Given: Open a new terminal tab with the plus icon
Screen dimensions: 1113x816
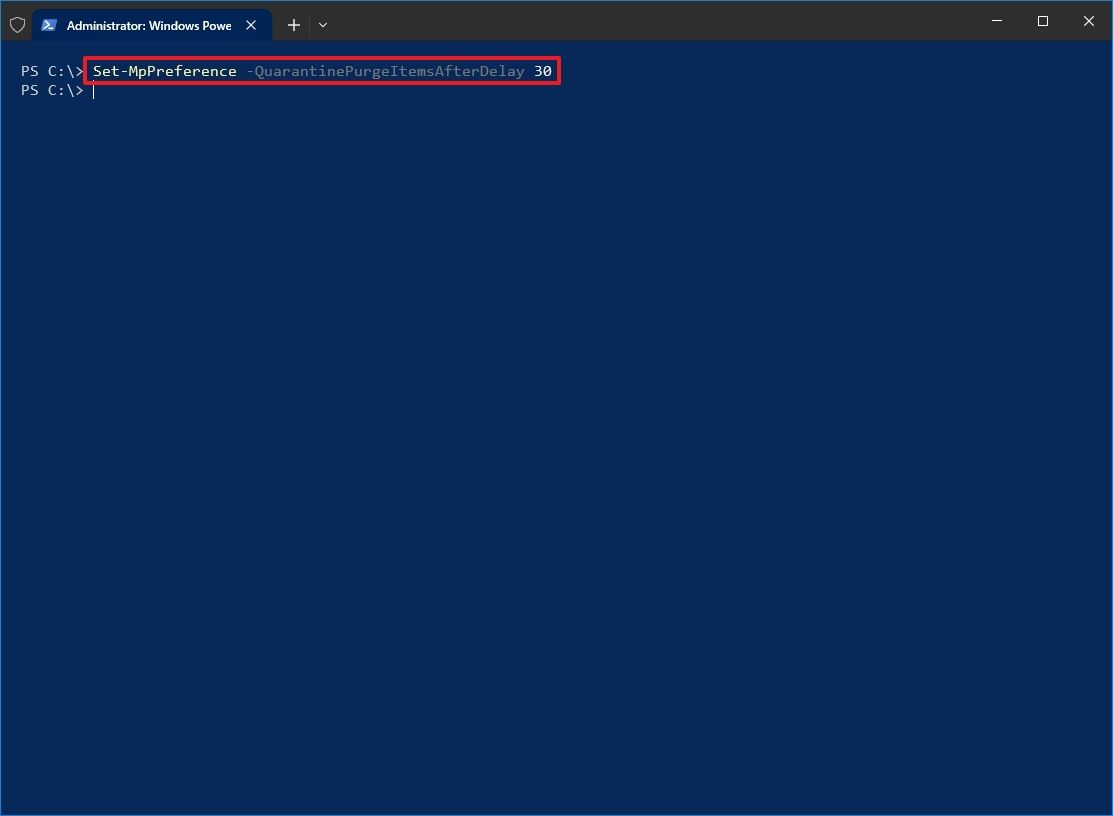Looking at the screenshot, I should [x=293, y=24].
